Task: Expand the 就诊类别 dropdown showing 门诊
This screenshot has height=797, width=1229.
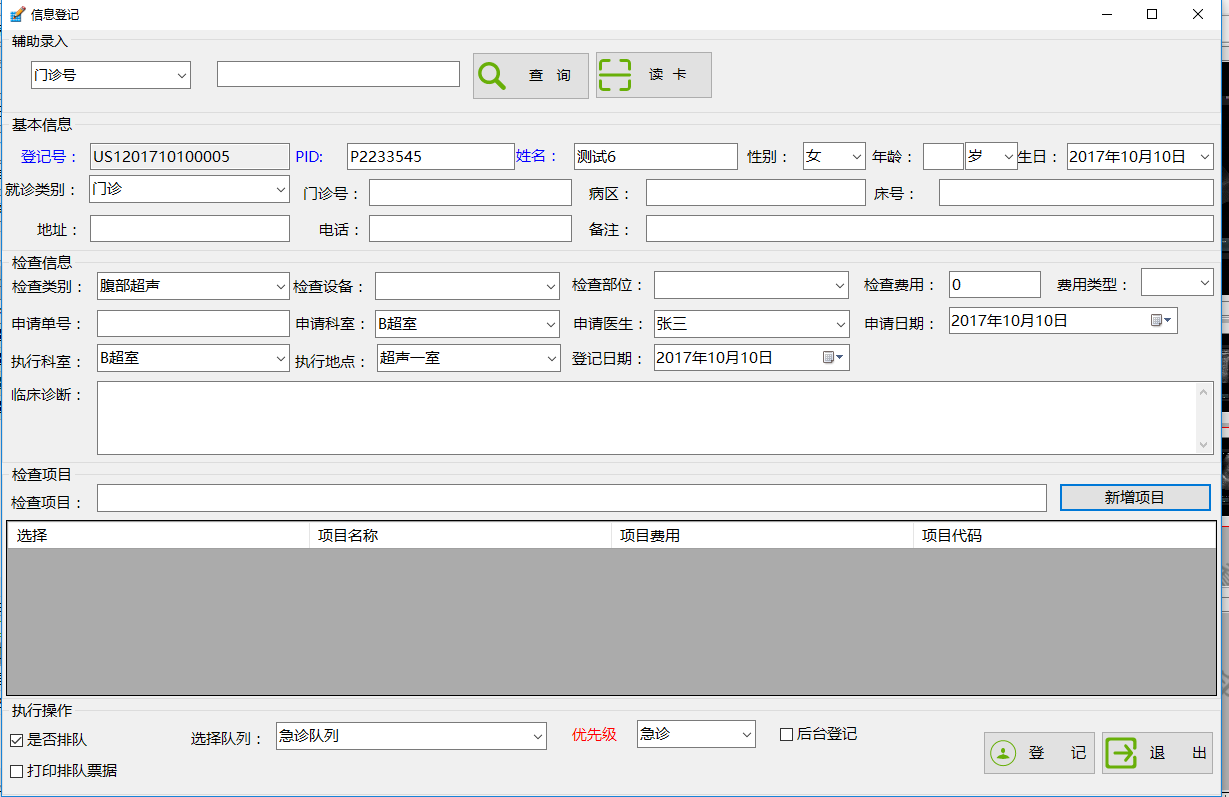Action: pyautogui.click(x=281, y=189)
